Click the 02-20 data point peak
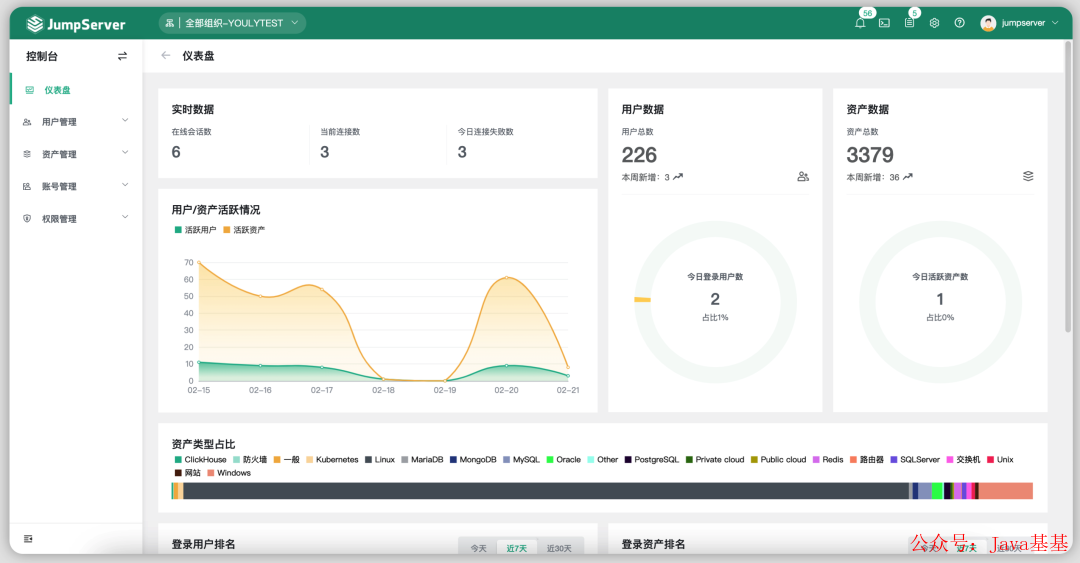 tap(506, 277)
